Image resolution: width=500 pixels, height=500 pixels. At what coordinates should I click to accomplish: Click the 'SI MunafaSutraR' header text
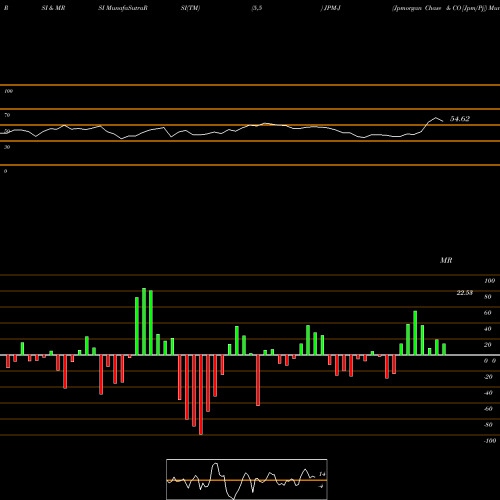[x=123, y=8]
